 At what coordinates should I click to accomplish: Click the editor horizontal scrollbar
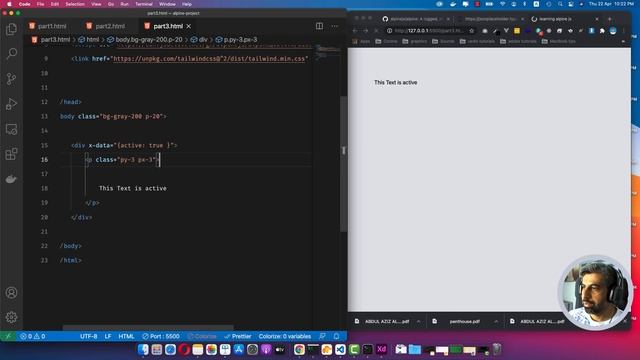point(148,327)
